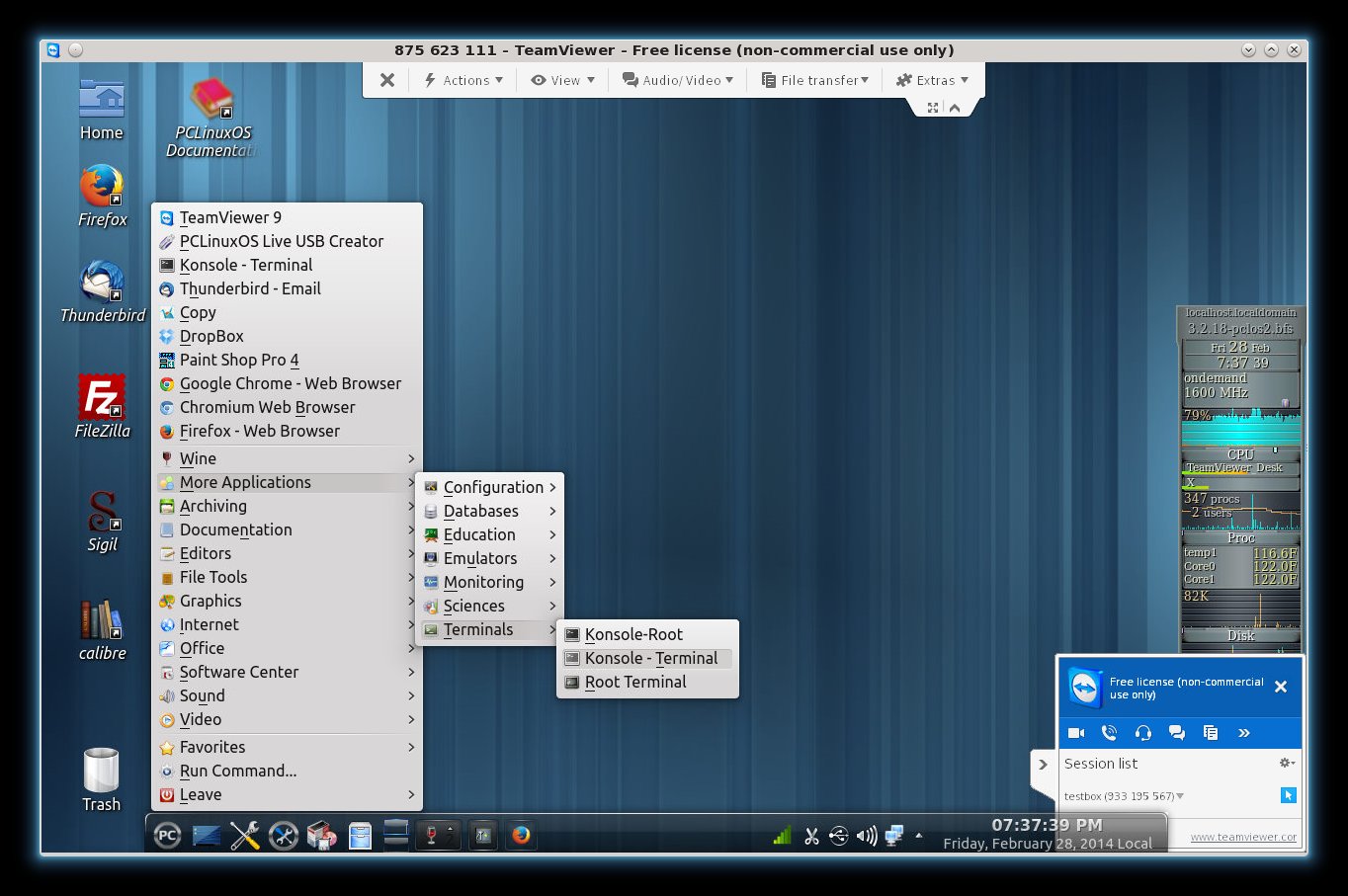Screen dimensions: 1348x896
Task: Launch Google Chrome - Web Browser entry
Action: point(287,383)
